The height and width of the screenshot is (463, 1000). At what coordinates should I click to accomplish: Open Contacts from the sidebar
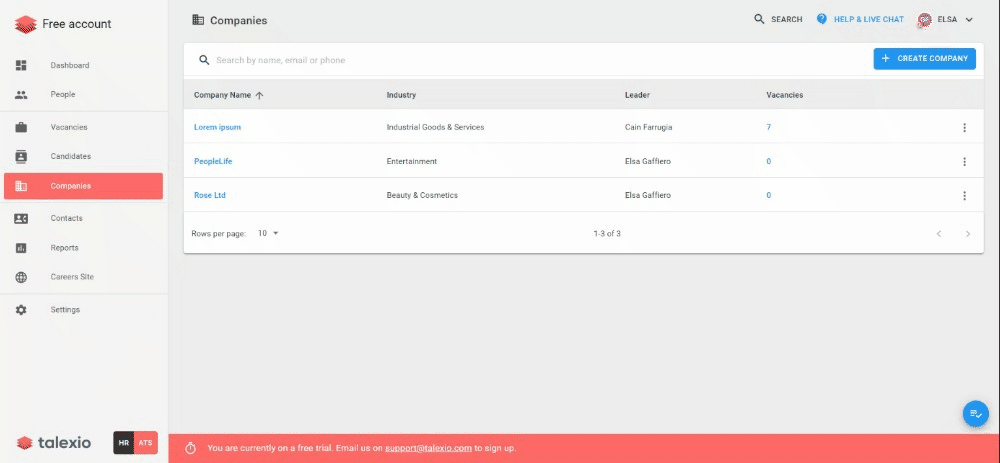click(x=84, y=218)
